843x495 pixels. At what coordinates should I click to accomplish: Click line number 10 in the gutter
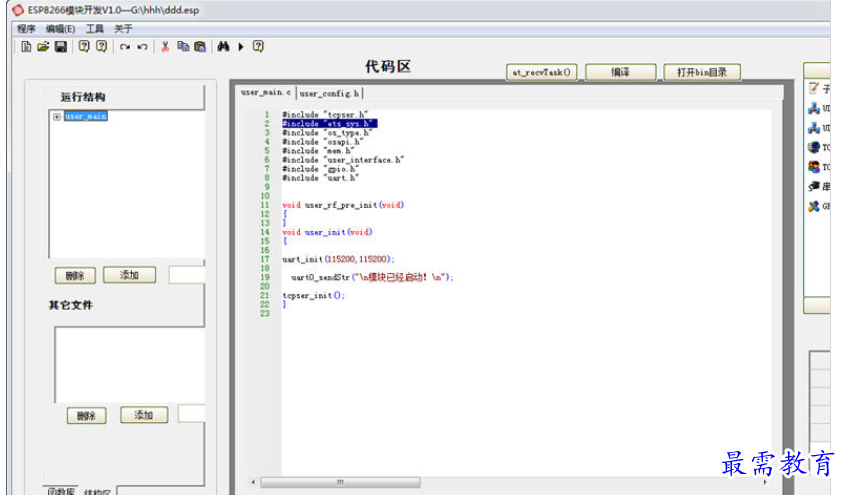coord(265,196)
